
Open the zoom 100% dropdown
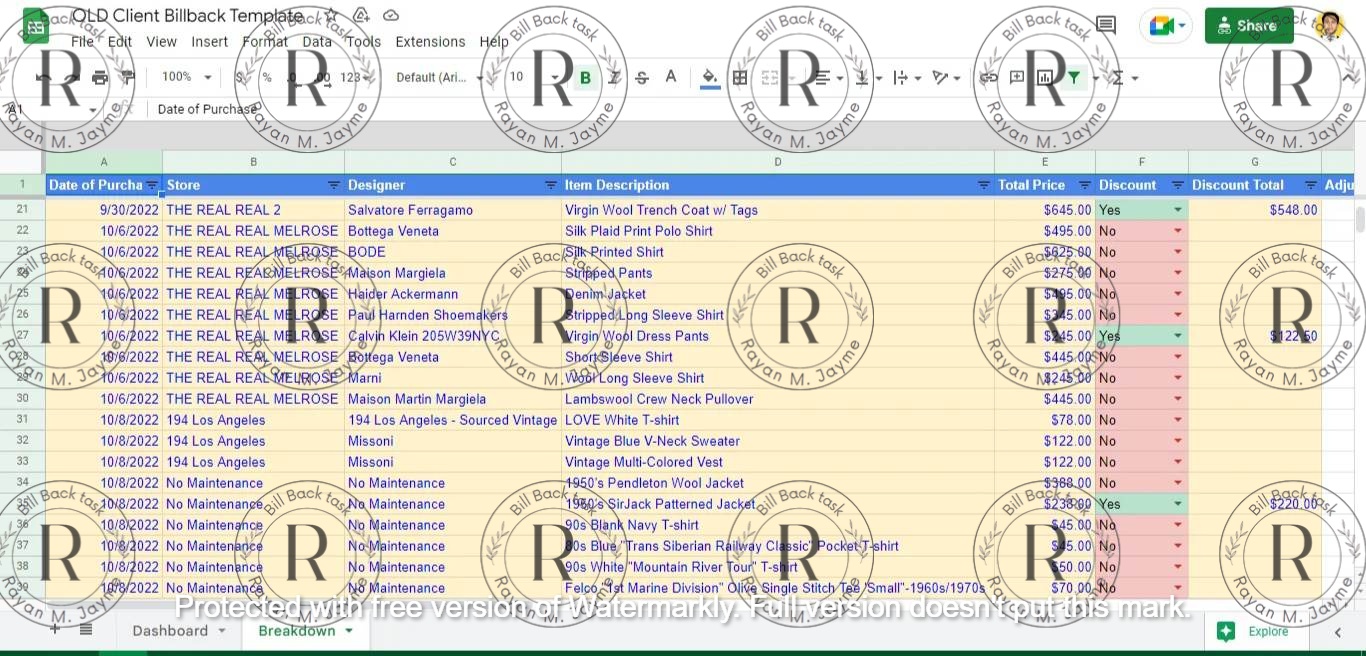point(186,77)
